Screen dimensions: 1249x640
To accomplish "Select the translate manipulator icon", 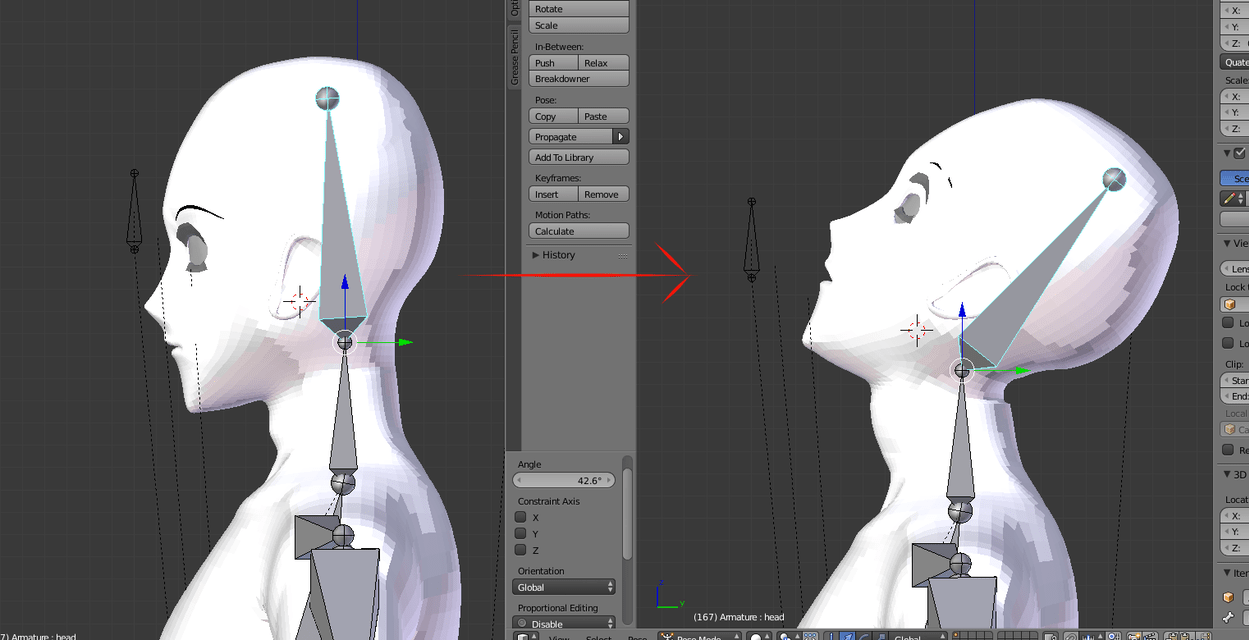I will (x=848, y=634).
